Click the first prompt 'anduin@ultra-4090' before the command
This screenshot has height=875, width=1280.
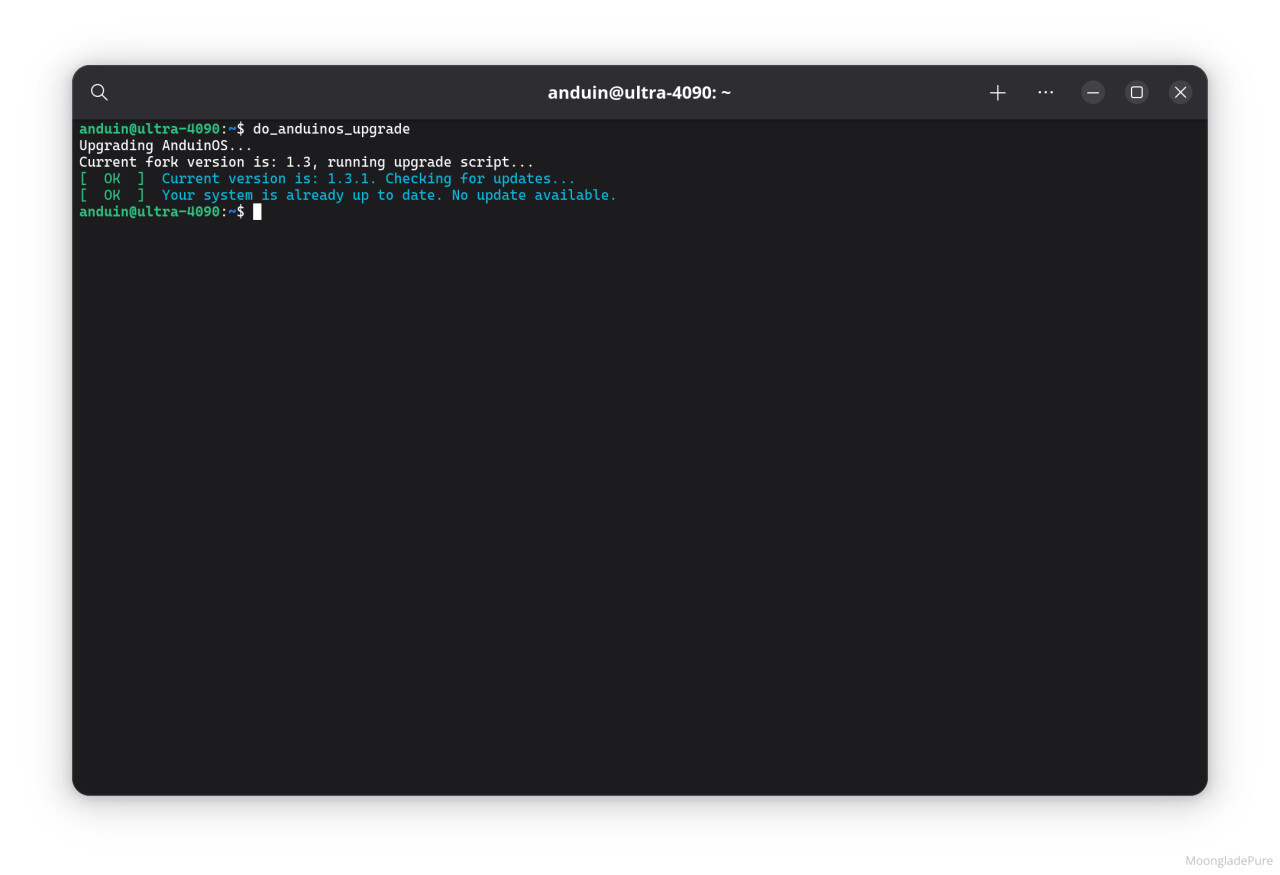[x=149, y=129]
